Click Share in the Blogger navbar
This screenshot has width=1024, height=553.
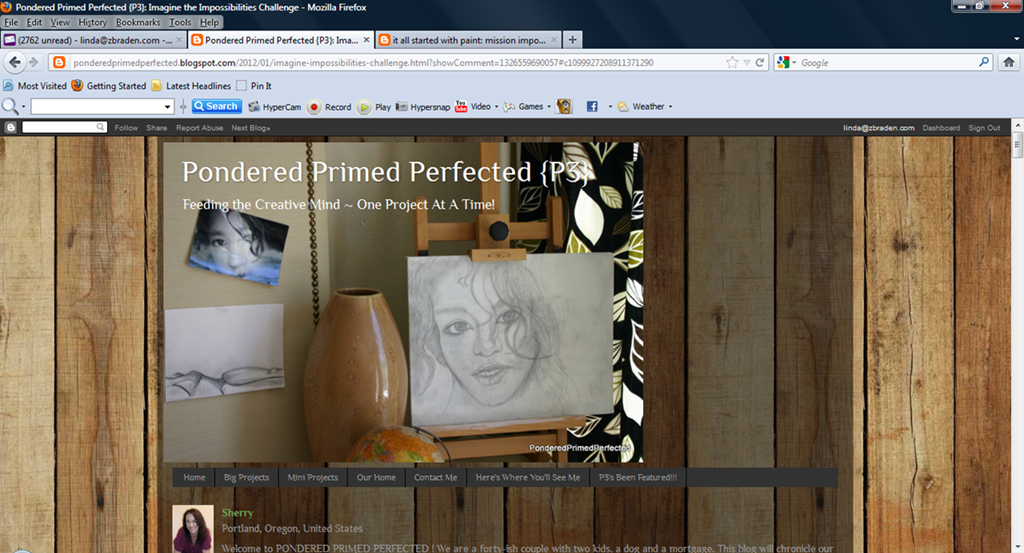coord(157,128)
